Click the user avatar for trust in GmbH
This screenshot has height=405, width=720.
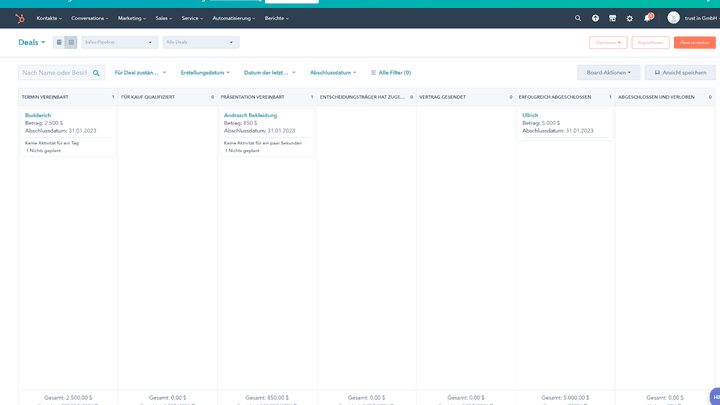tap(673, 18)
